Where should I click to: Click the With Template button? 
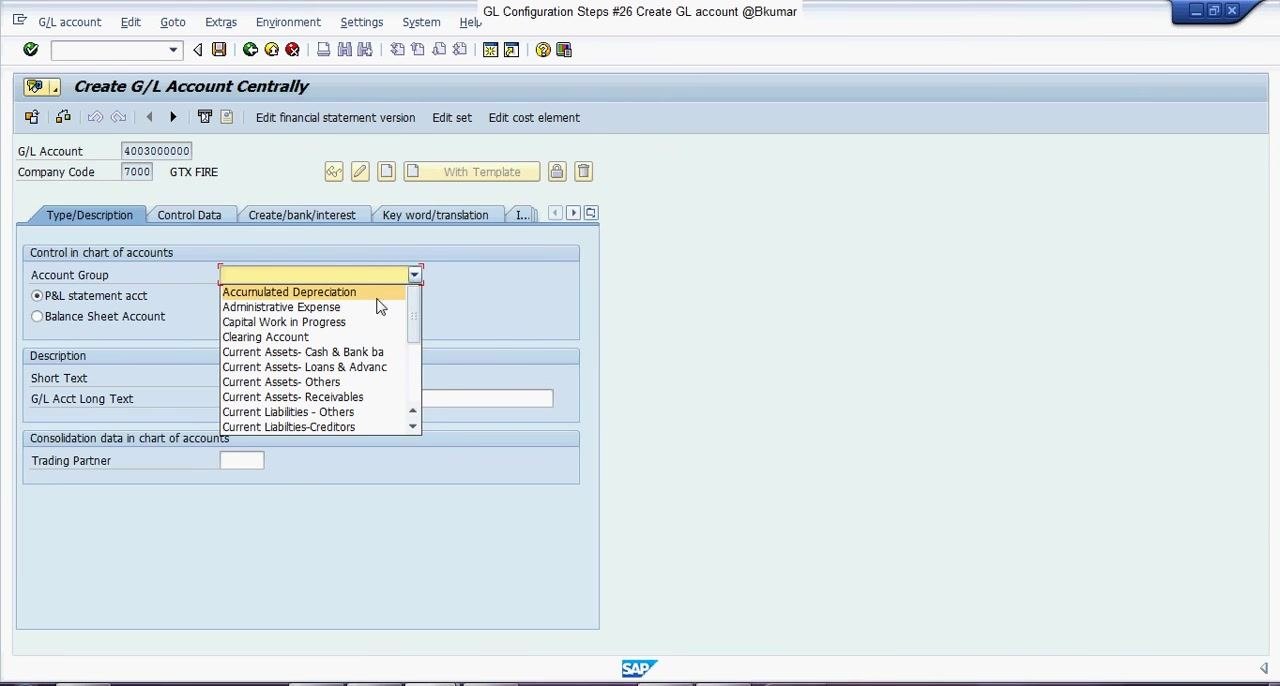(x=472, y=172)
